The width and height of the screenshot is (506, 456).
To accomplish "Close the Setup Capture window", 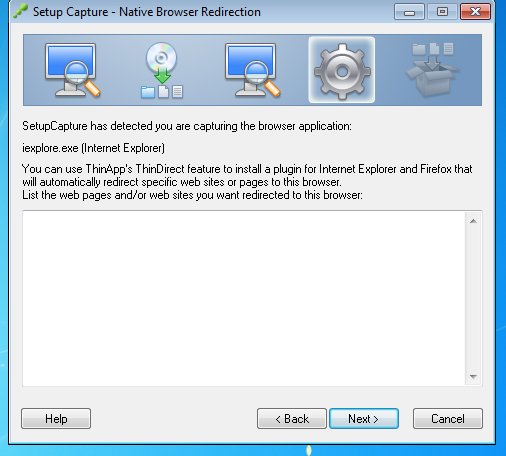I will pos(475,12).
